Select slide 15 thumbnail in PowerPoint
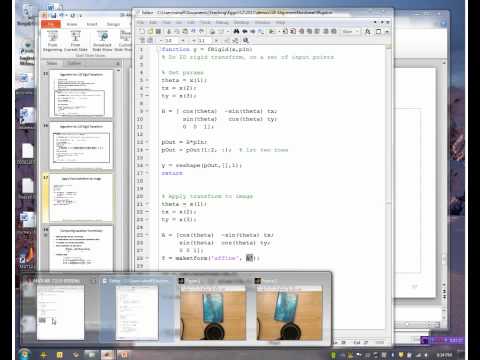This screenshot has height=360, width=480. click(x=81, y=93)
